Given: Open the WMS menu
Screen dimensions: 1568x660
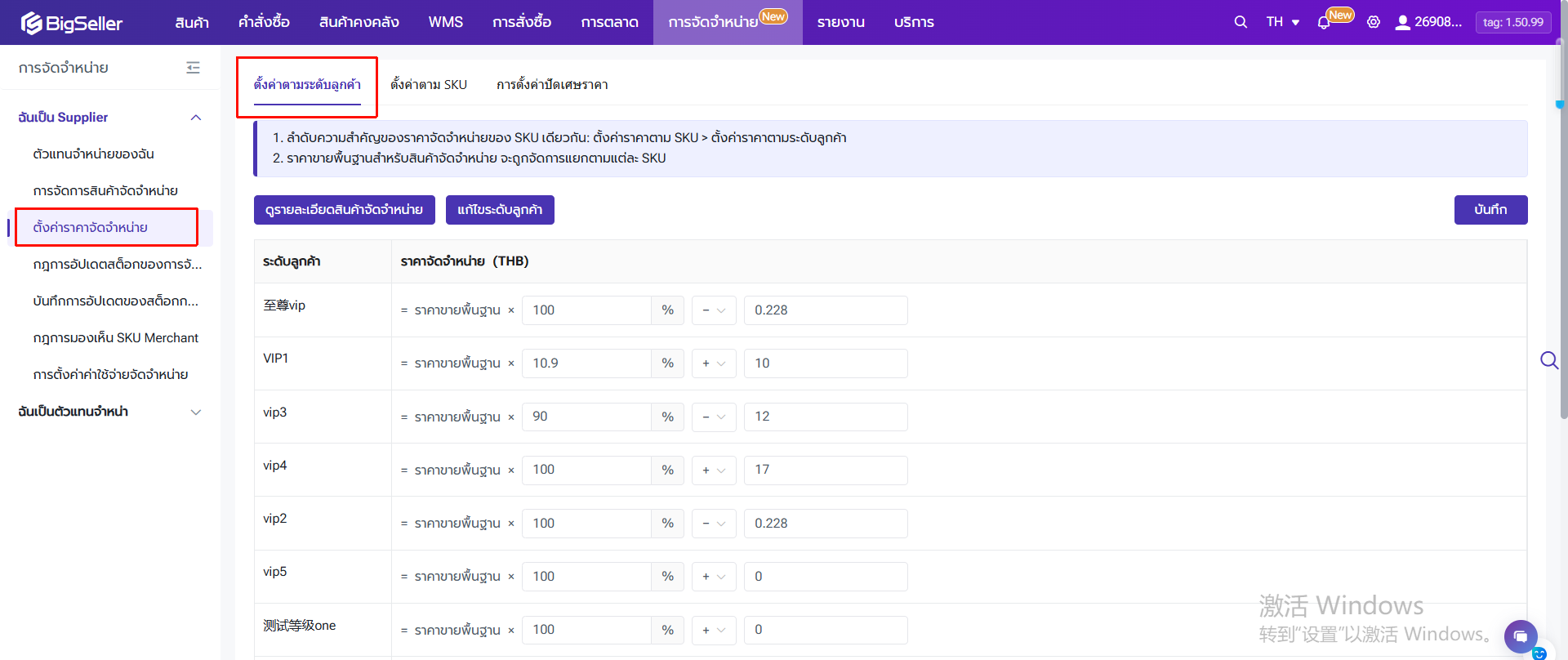Looking at the screenshot, I should [x=445, y=22].
